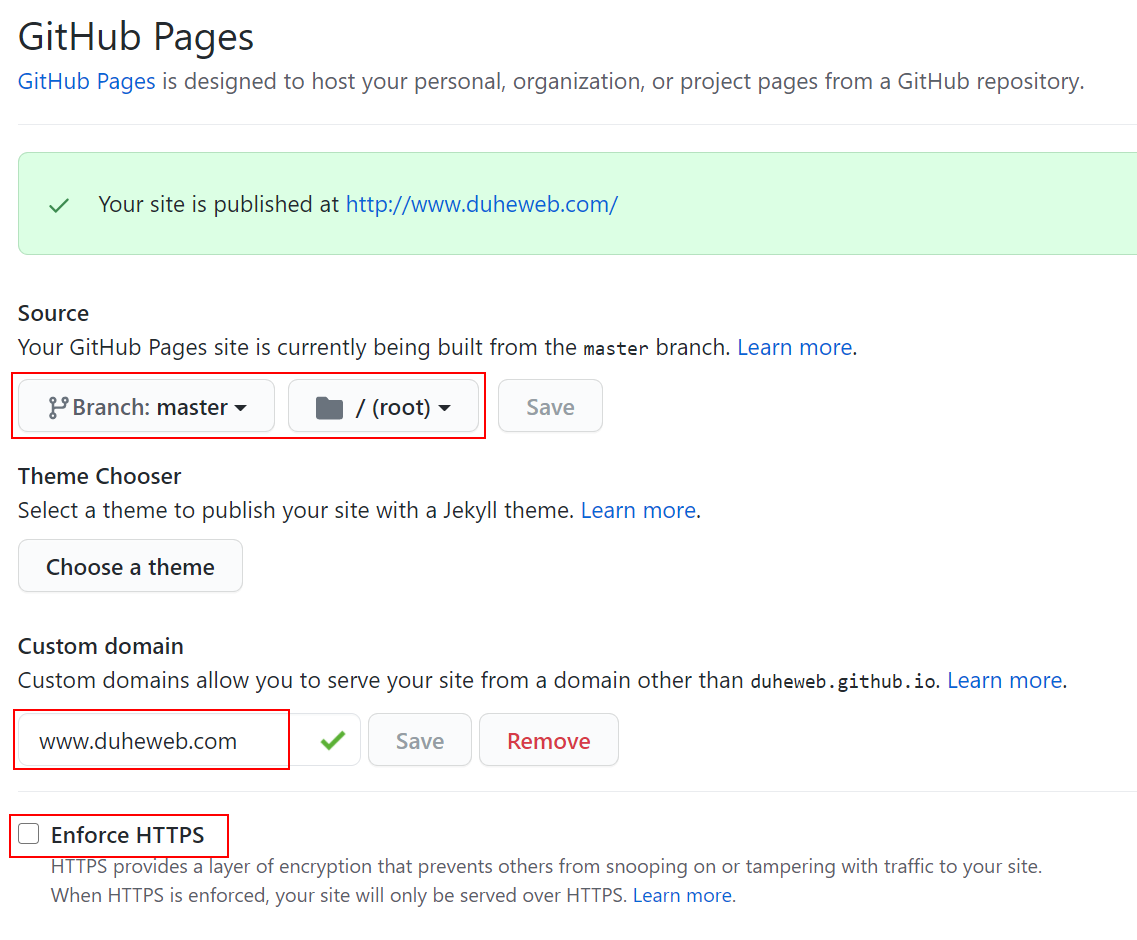Open the Choose a theme button
Image resolution: width=1137 pixels, height=940 pixels.
pyautogui.click(x=131, y=566)
